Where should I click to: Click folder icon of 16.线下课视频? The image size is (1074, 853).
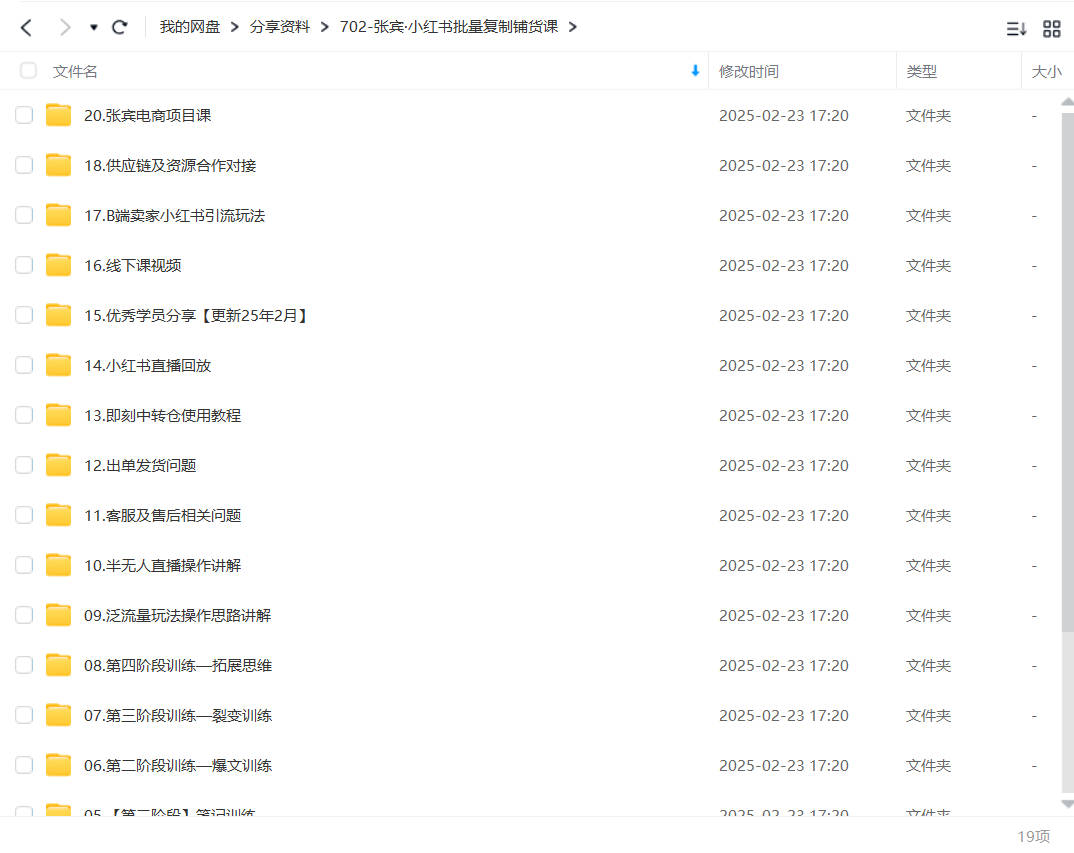coord(58,265)
